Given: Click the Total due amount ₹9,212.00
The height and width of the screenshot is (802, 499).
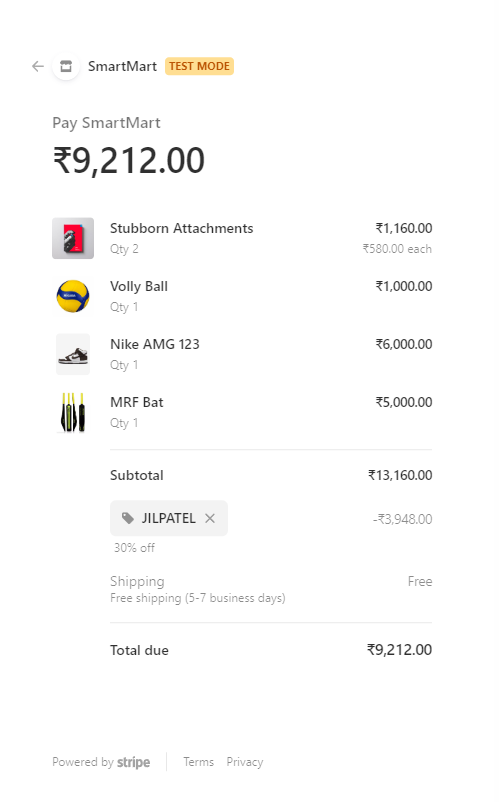Looking at the screenshot, I should coord(399,650).
